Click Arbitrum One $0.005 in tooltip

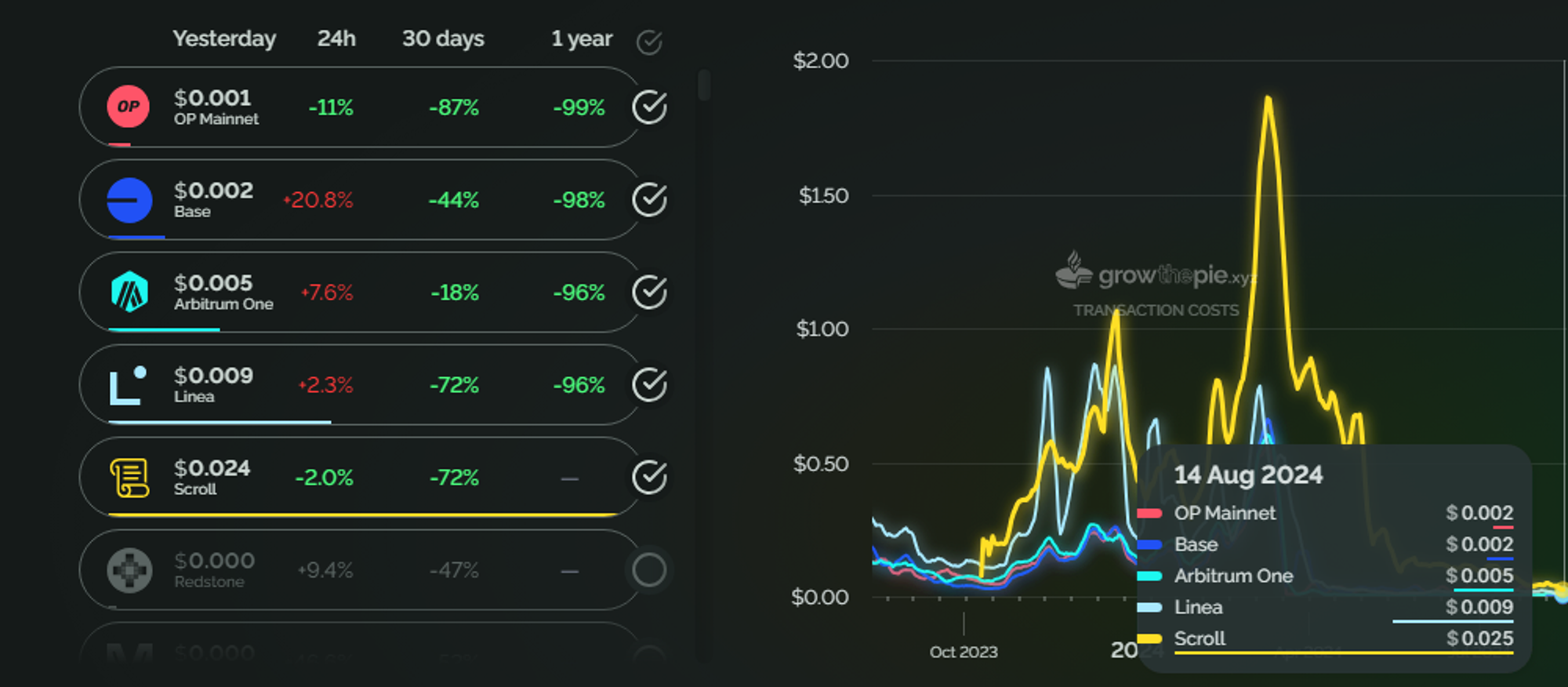coord(1480,576)
